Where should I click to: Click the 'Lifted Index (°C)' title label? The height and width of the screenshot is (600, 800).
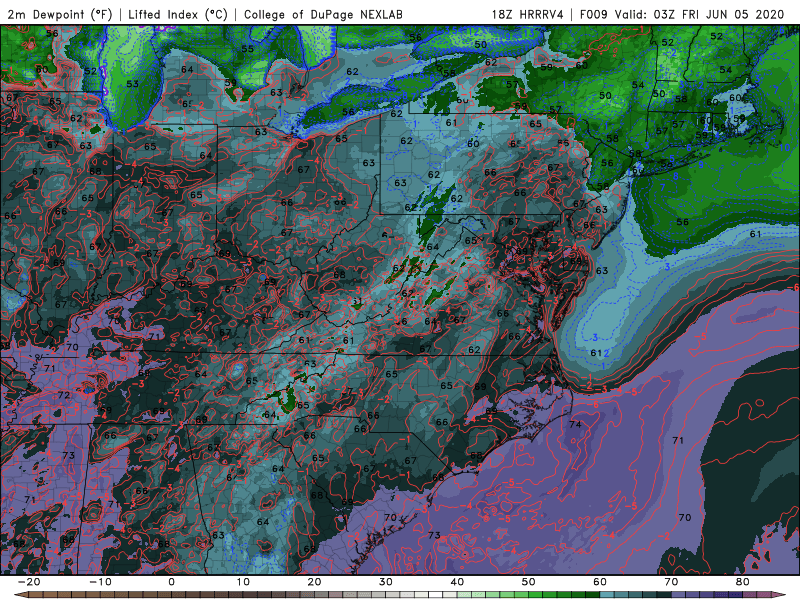coord(178,14)
